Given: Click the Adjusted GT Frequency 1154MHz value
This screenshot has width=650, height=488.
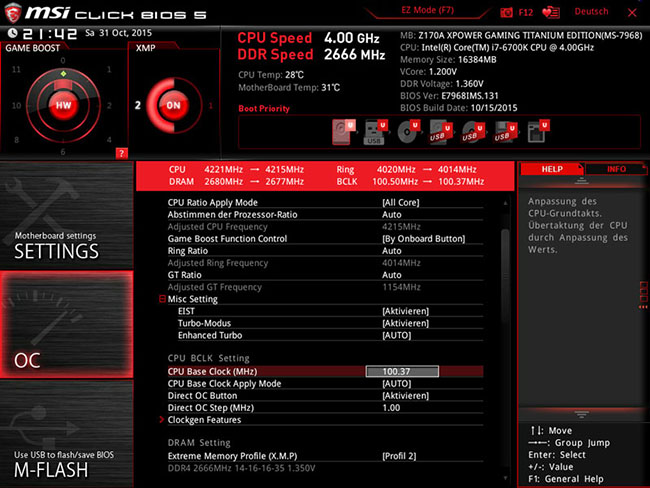Looking at the screenshot, I should point(401,287).
